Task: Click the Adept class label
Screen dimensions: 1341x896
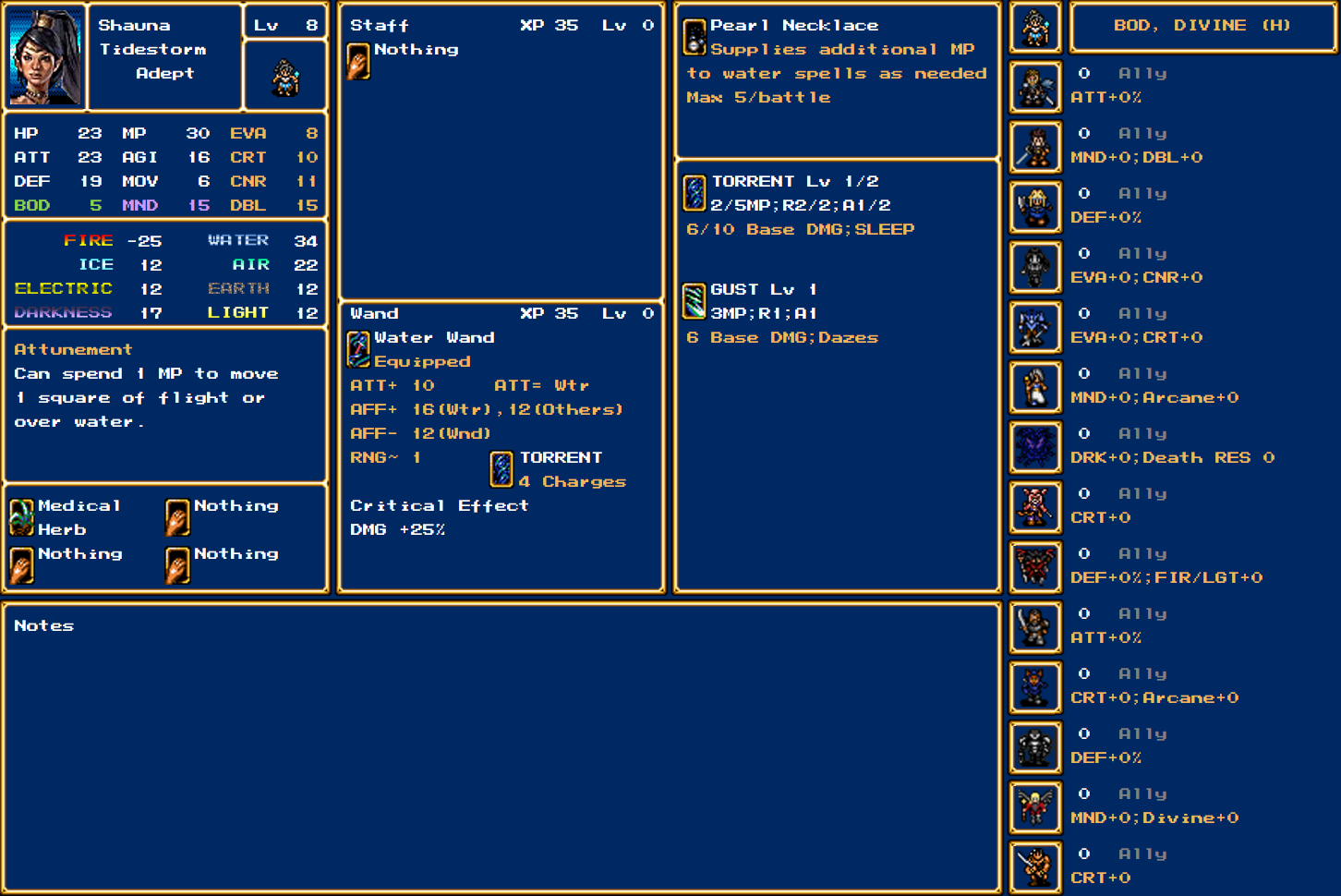Action: [x=164, y=73]
